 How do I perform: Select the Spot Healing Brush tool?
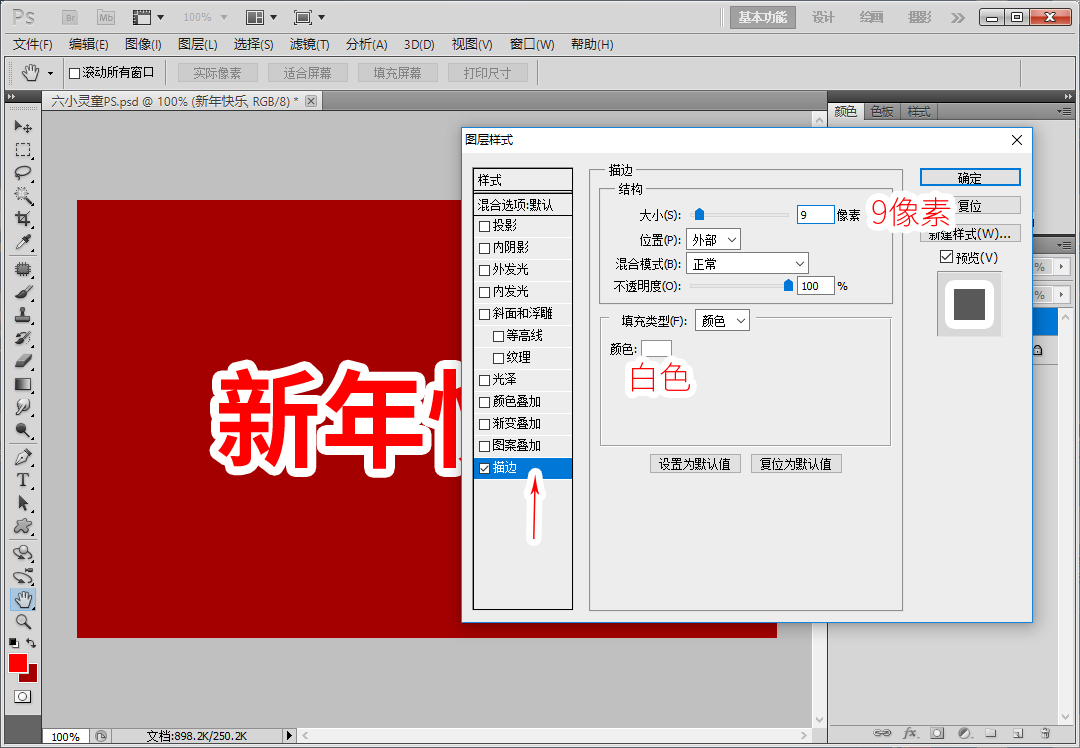click(x=23, y=269)
